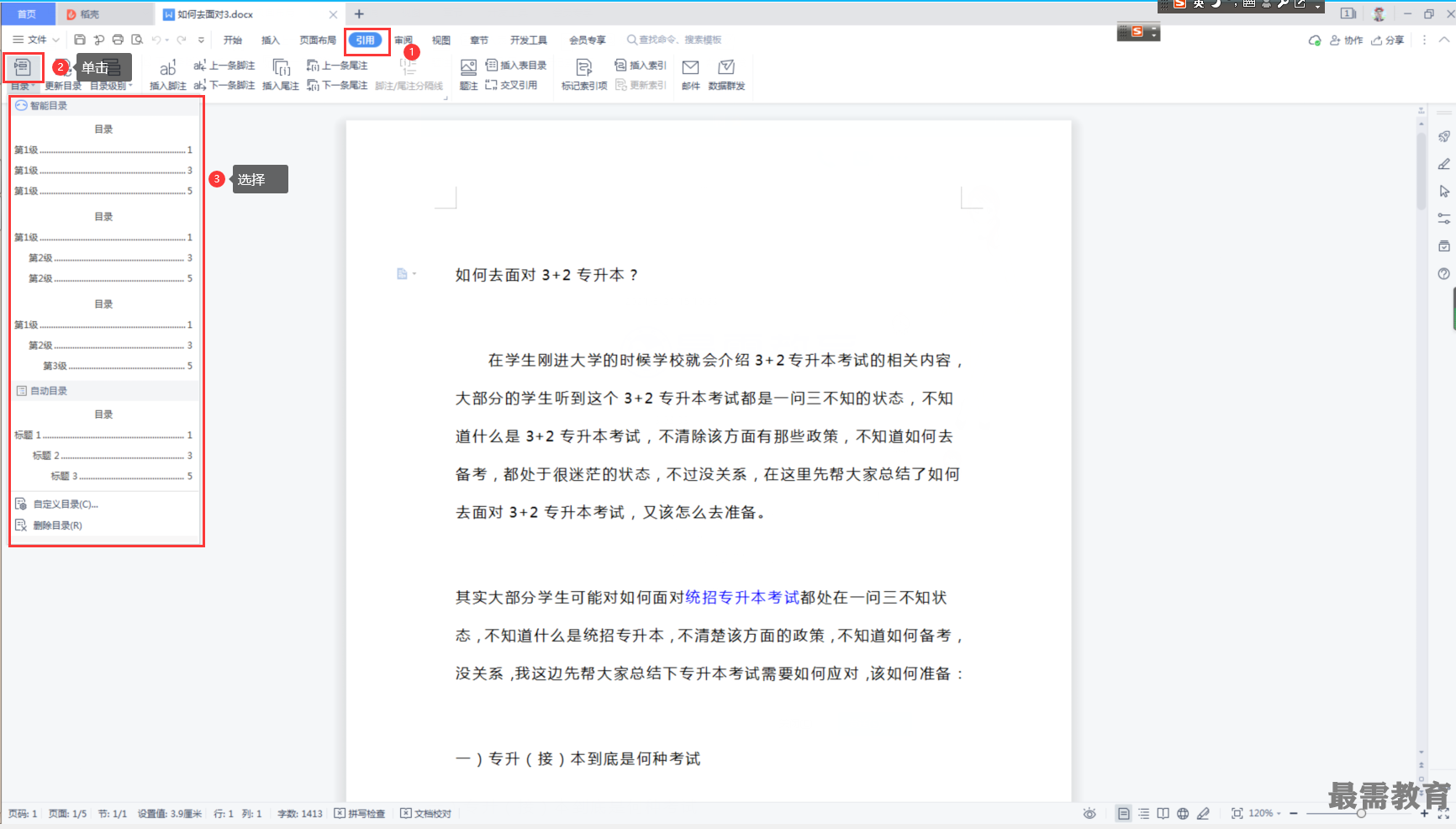
Task: Switch to reading view icon
Action: tap(1163, 814)
